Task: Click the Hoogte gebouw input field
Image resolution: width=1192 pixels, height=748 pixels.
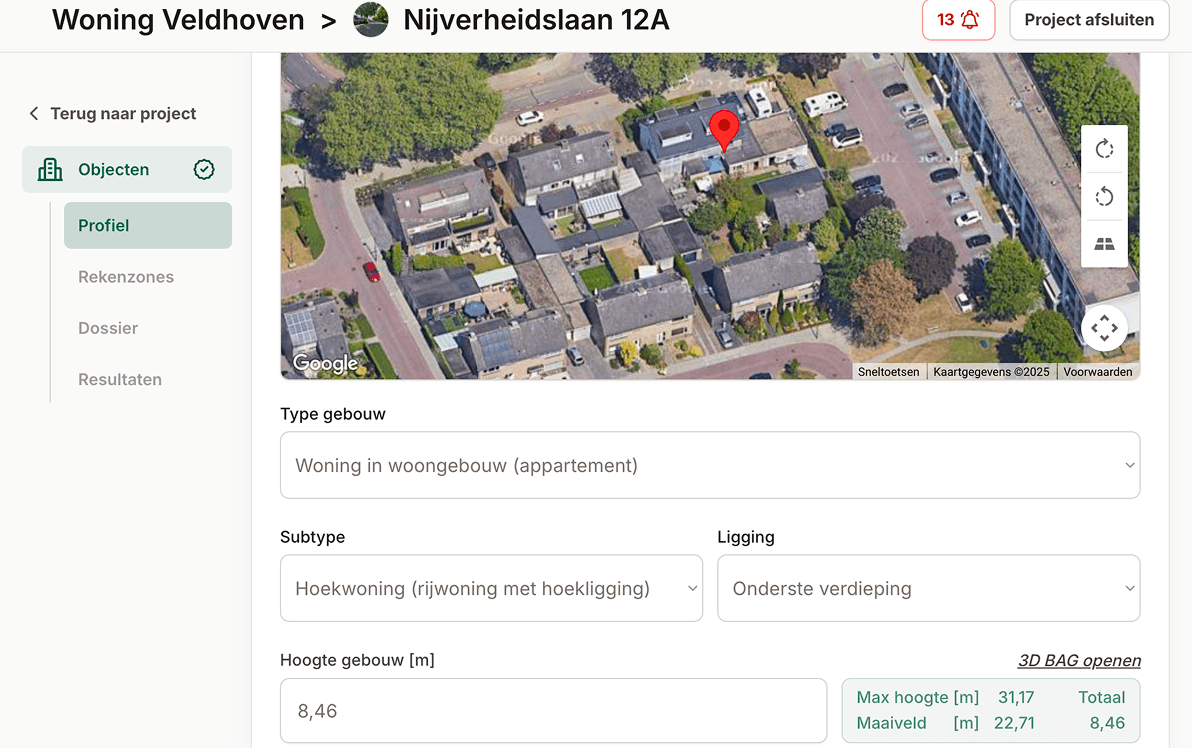Action: coord(553,710)
